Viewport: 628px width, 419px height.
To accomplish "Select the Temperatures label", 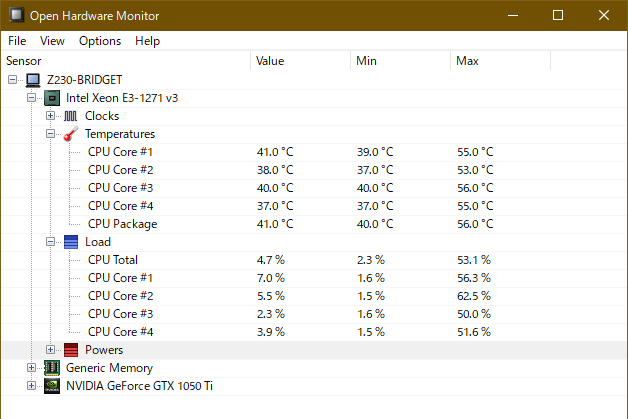I will tap(120, 134).
